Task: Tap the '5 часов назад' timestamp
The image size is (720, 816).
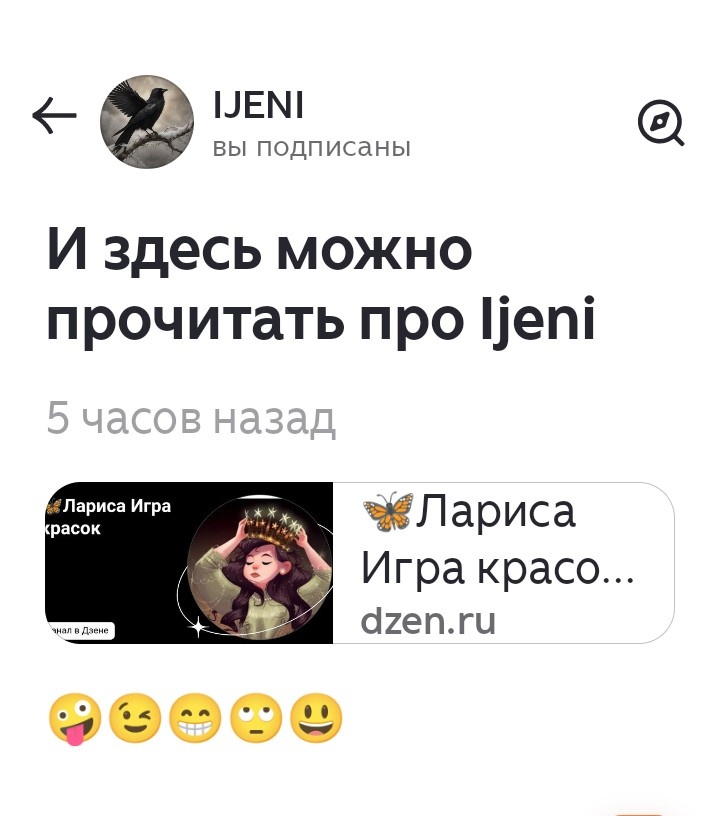Action: (191, 418)
